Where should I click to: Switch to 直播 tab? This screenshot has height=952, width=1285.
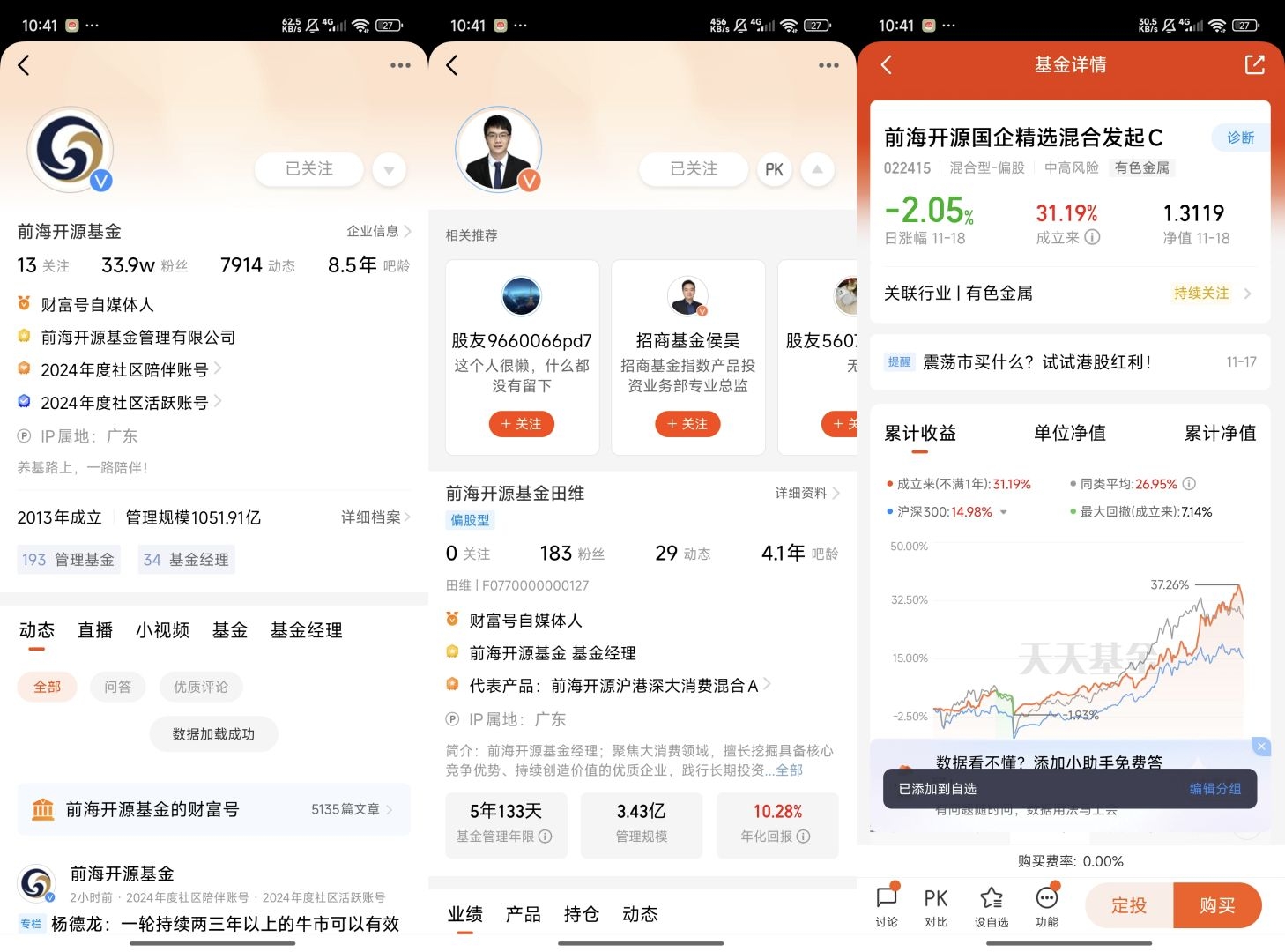coord(95,630)
